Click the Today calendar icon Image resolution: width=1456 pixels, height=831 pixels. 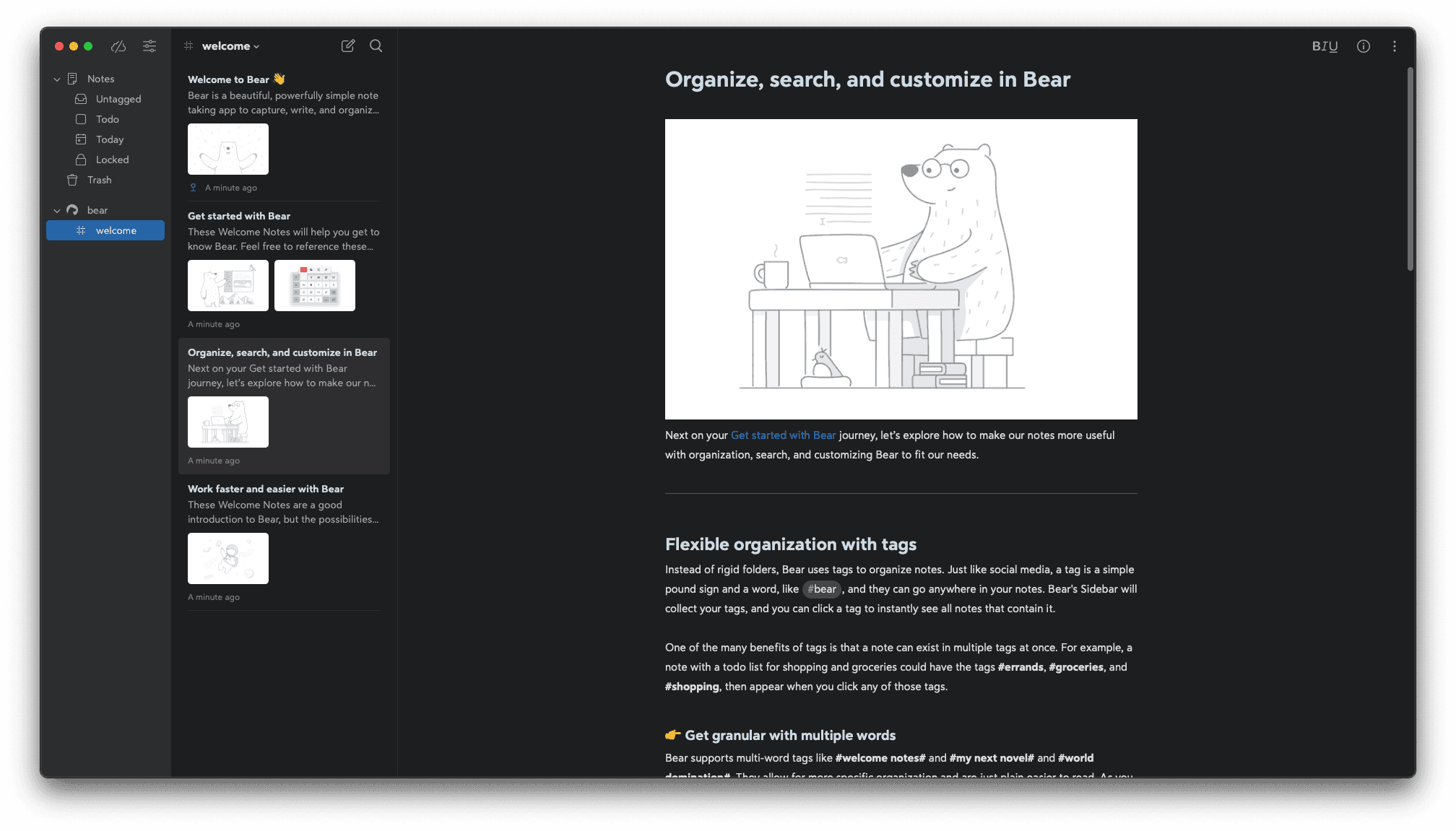pyautogui.click(x=81, y=139)
